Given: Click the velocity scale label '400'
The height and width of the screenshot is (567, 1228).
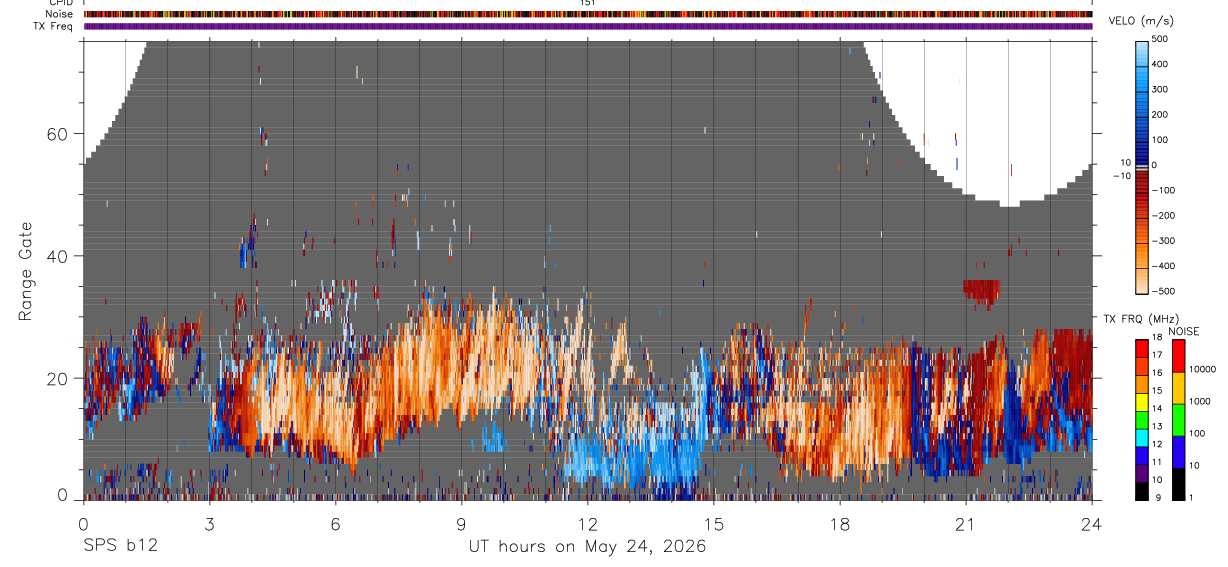Looking at the screenshot, I should coord(1160,64).
